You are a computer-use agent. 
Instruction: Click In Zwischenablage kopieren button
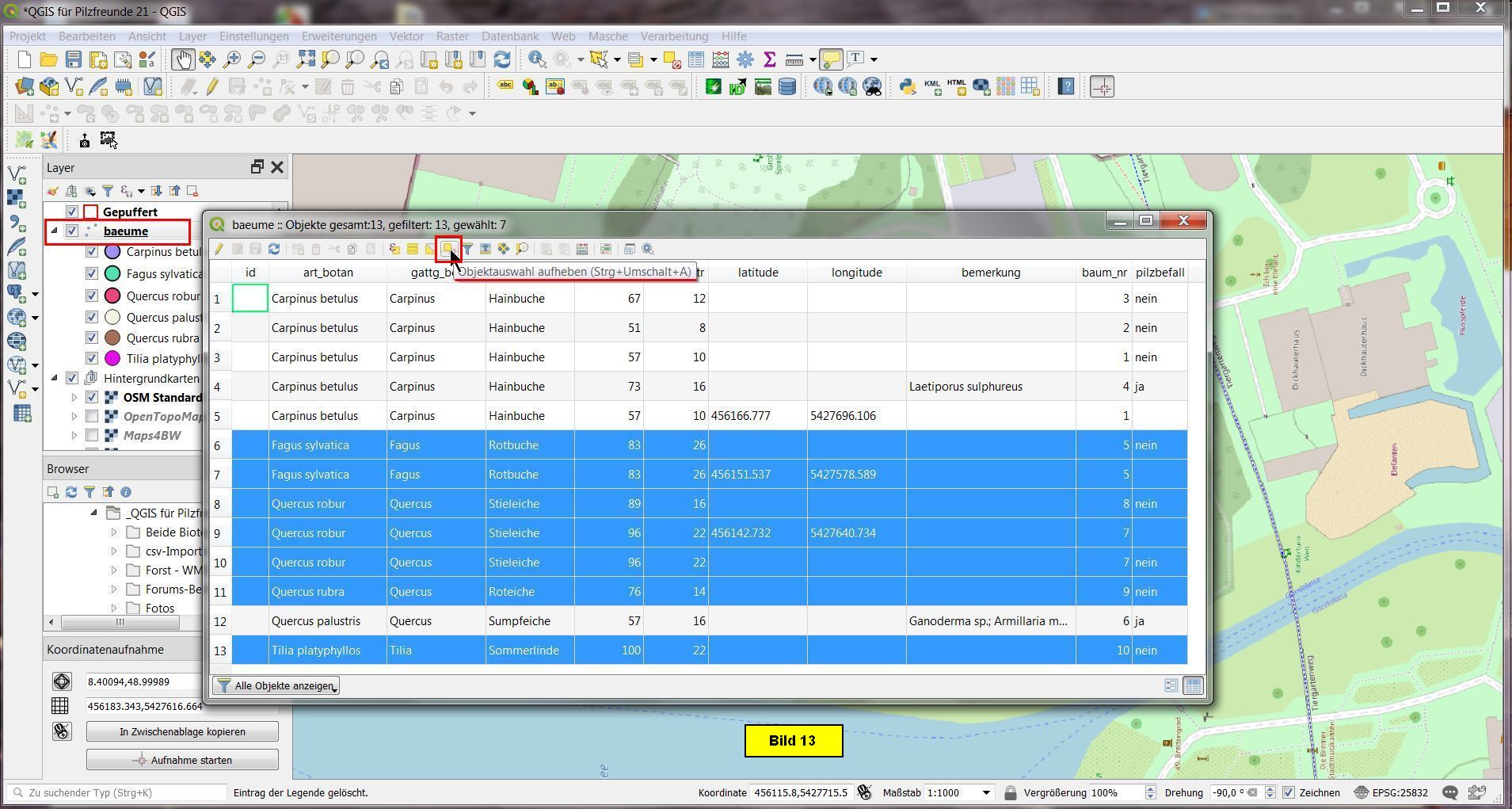point(182,731)
